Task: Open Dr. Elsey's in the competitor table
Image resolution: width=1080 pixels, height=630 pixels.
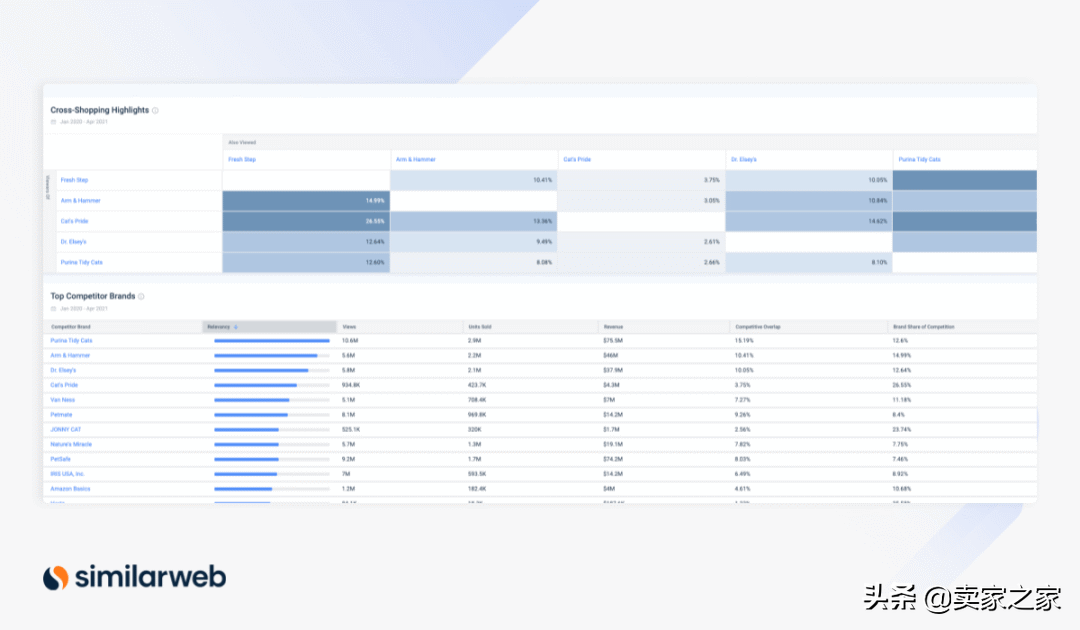Action: coord(63,370)
